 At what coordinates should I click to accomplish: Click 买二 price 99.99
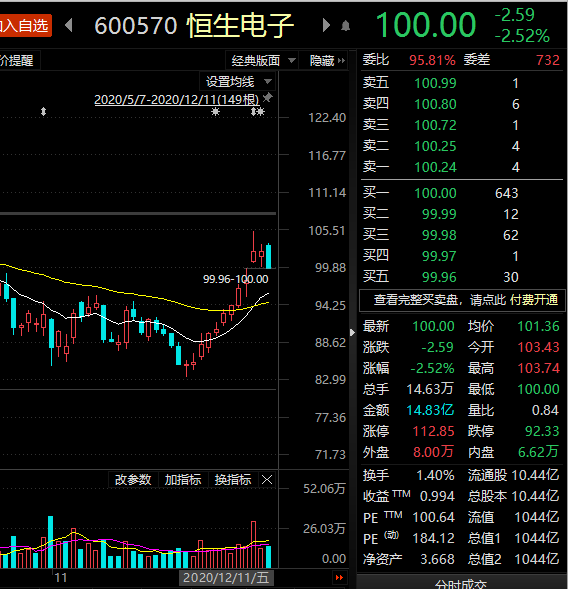pyautogui.click(x=439, y=214)
